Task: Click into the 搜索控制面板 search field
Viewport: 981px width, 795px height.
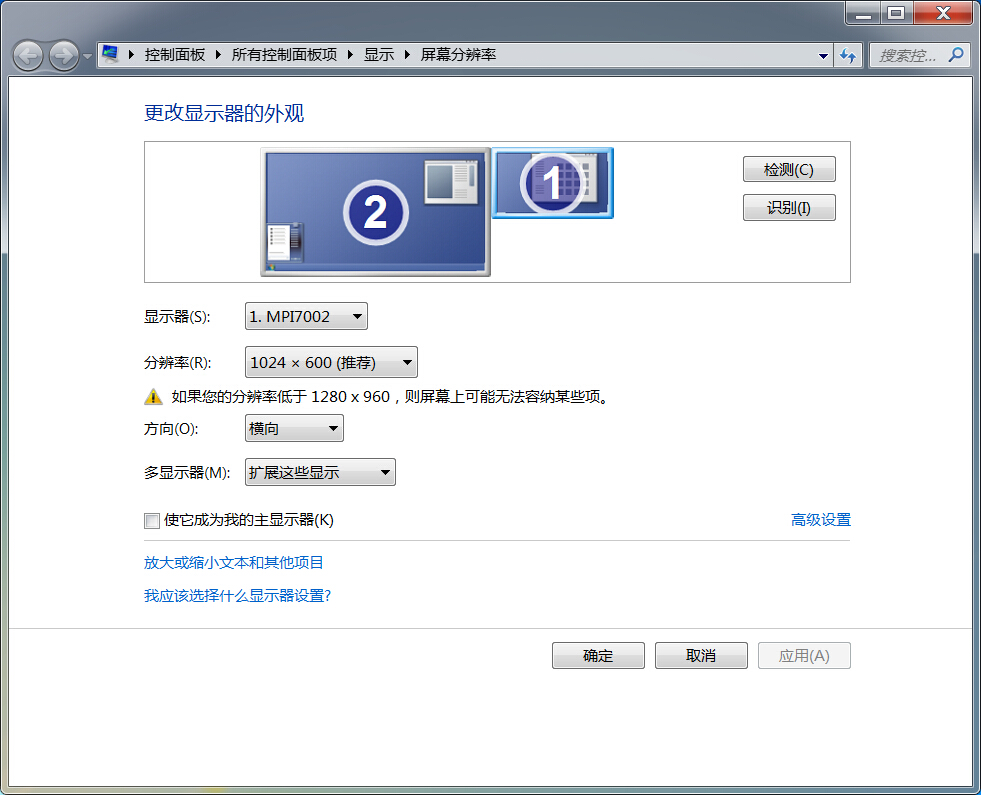Action: [x=908, y=56]
